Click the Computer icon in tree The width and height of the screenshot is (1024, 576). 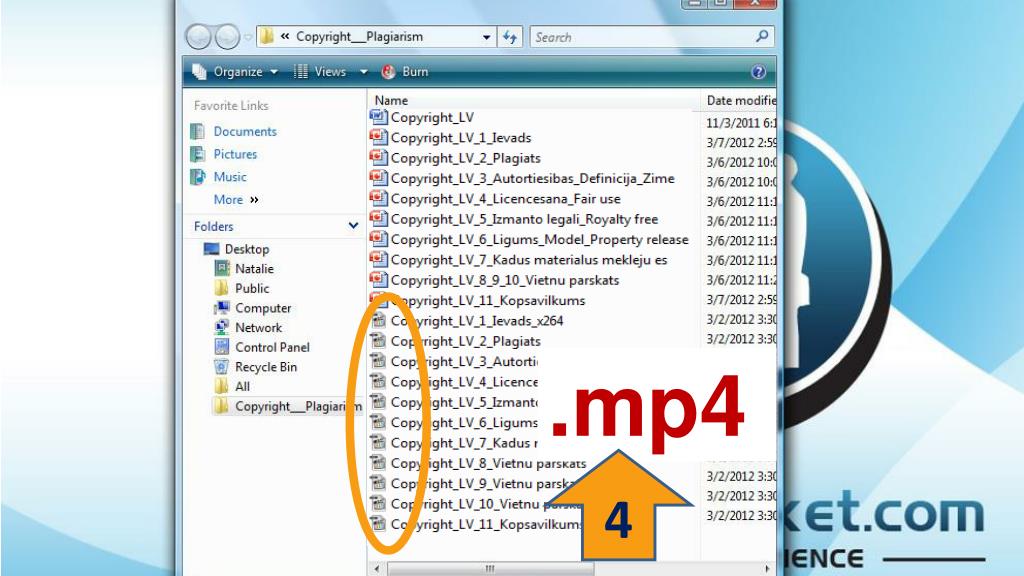[x=222, y=308]
